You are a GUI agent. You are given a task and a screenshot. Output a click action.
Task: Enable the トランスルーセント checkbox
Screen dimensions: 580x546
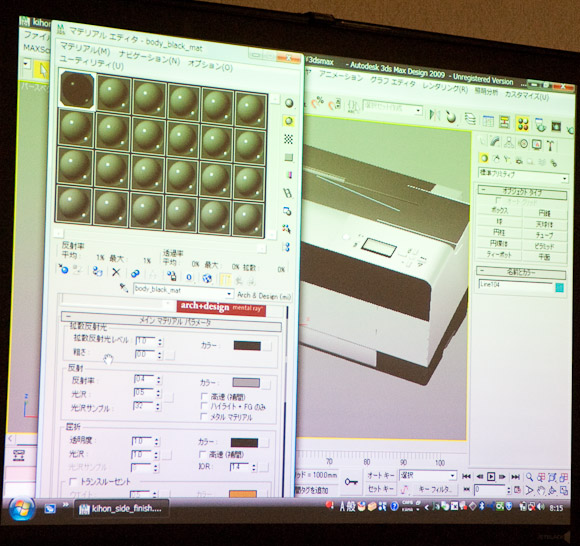[x=73, y=481]
